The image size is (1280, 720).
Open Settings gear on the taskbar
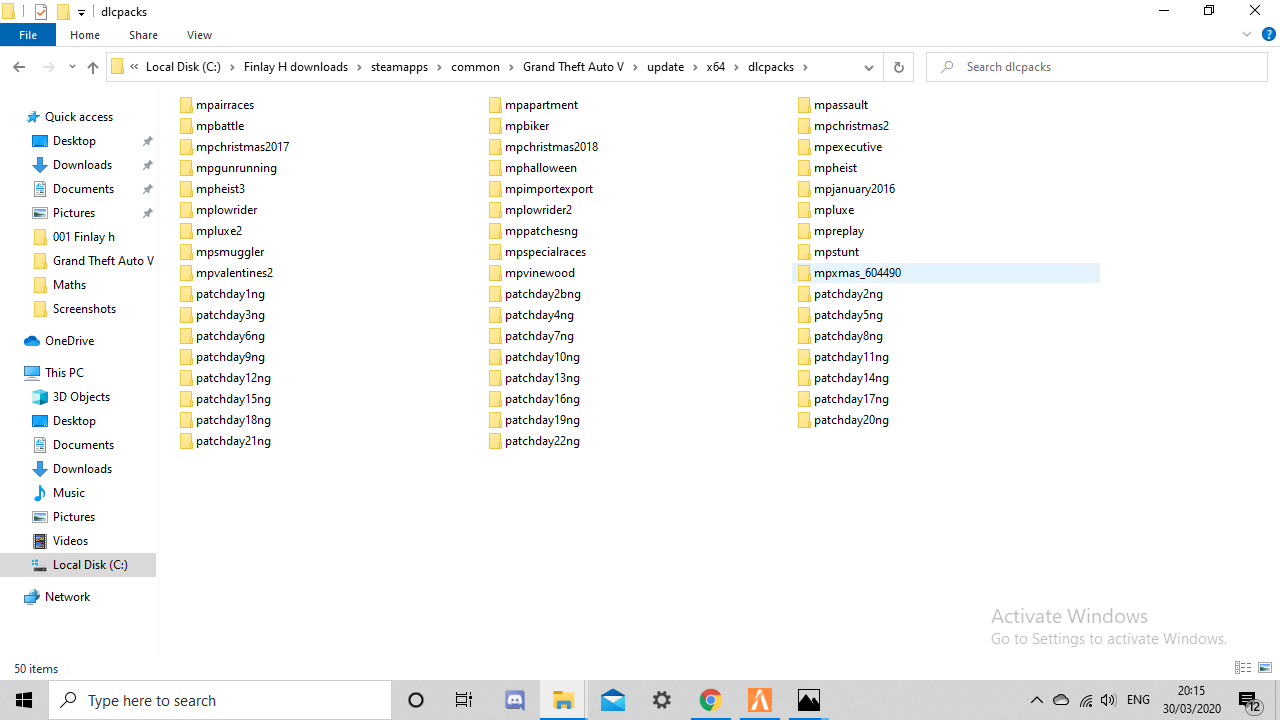click(x=662, y=700)
